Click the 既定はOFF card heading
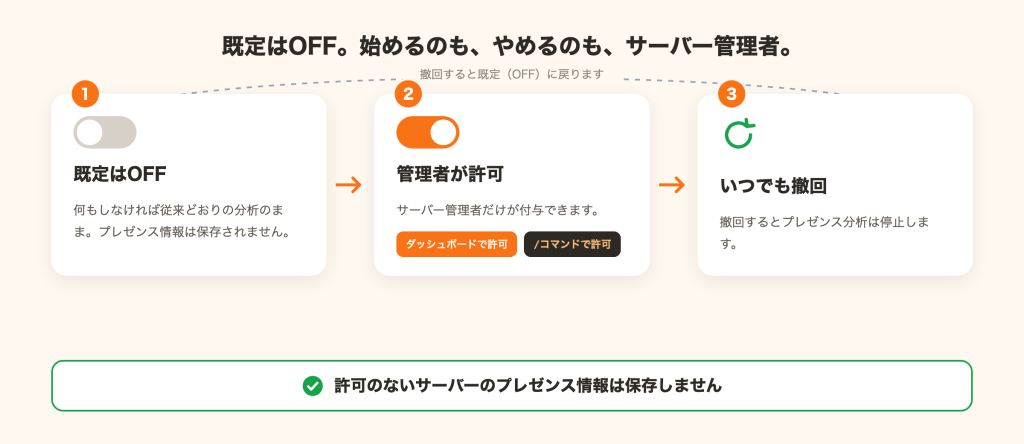Viewport: 1024px width, 444px height. point(120,174)
